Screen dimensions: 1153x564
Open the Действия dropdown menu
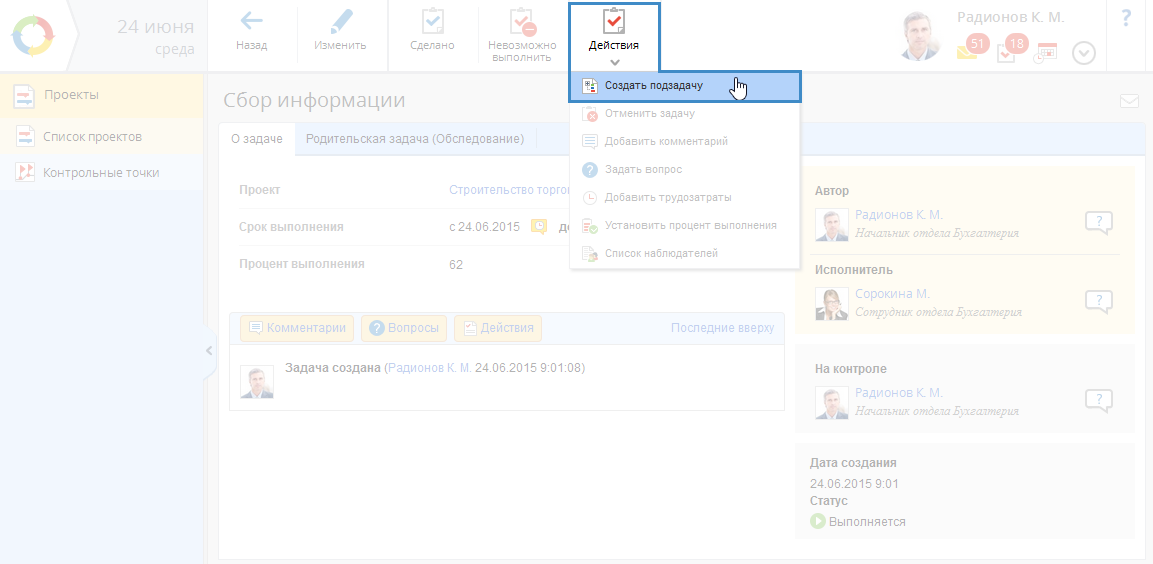614,35
